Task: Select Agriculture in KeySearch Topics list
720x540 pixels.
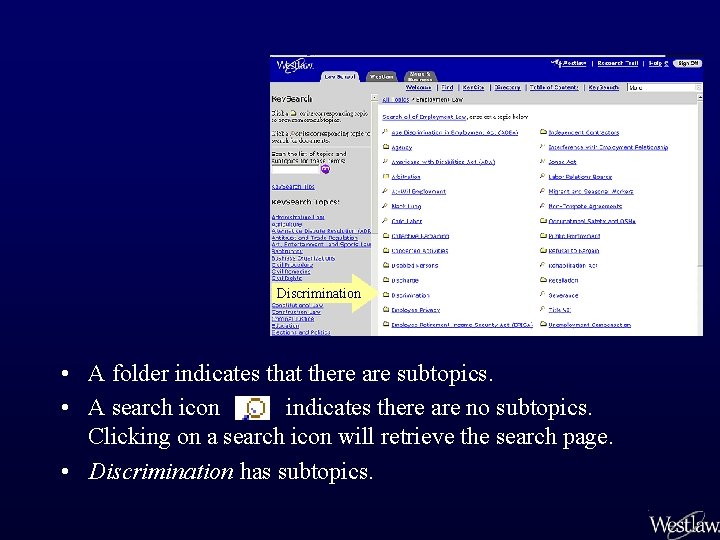Action: coord(287,224)
